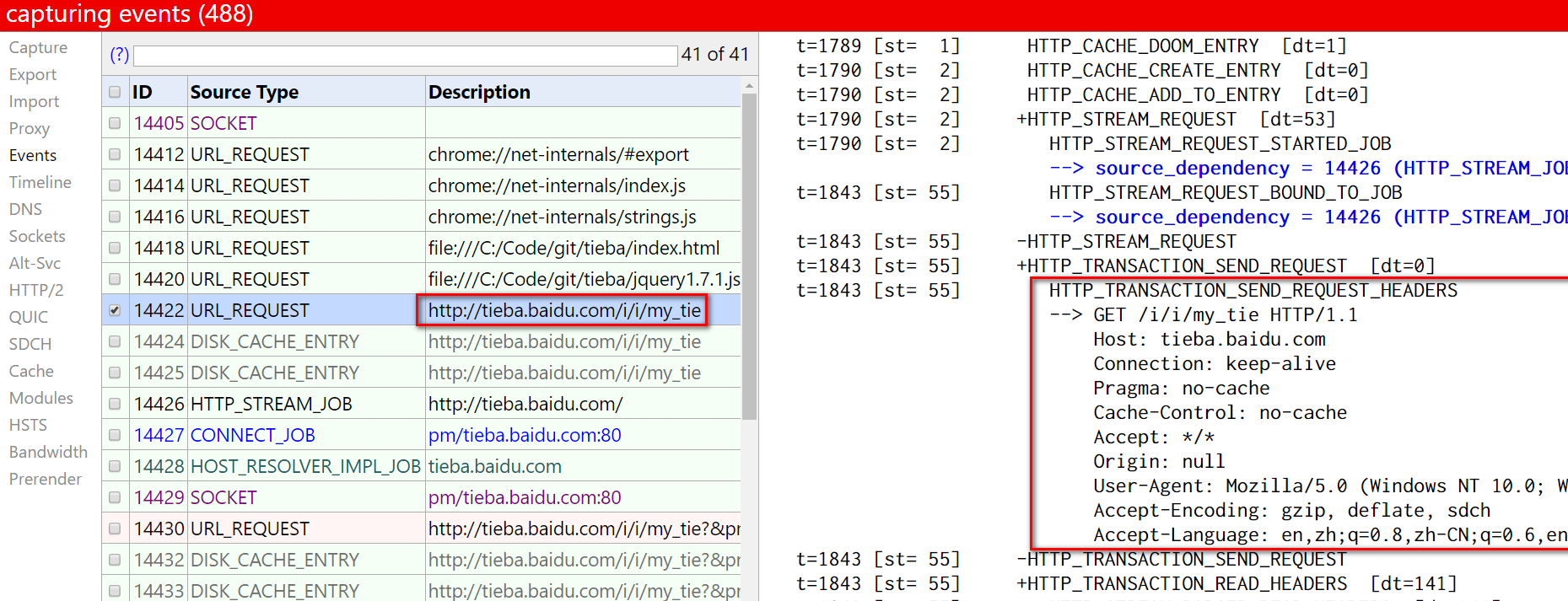Check the box for event 14418
Screen dimensions: 1568x601
point(115,248)
